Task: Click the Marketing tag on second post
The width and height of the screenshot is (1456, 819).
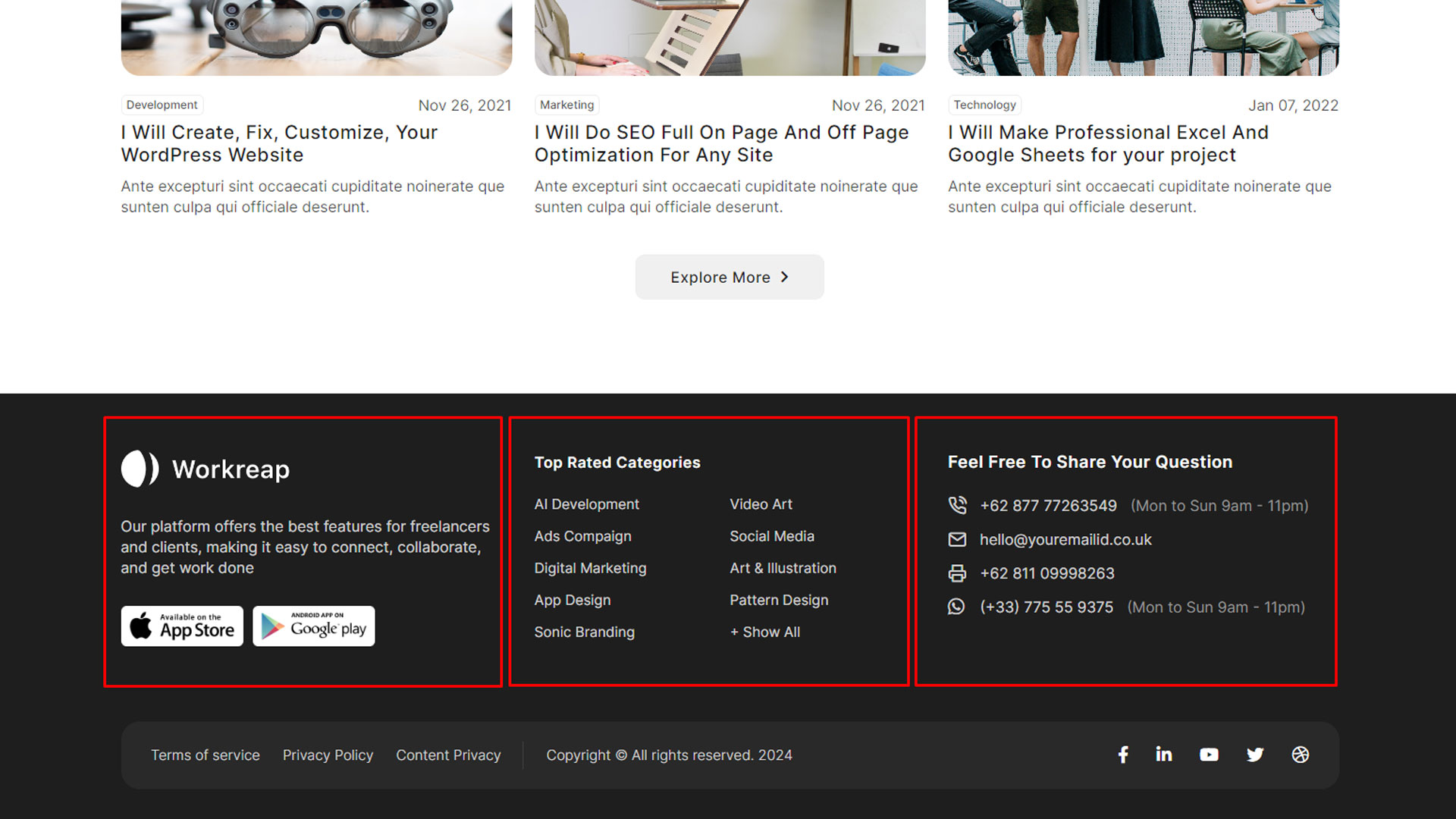Action: (566, 105)
